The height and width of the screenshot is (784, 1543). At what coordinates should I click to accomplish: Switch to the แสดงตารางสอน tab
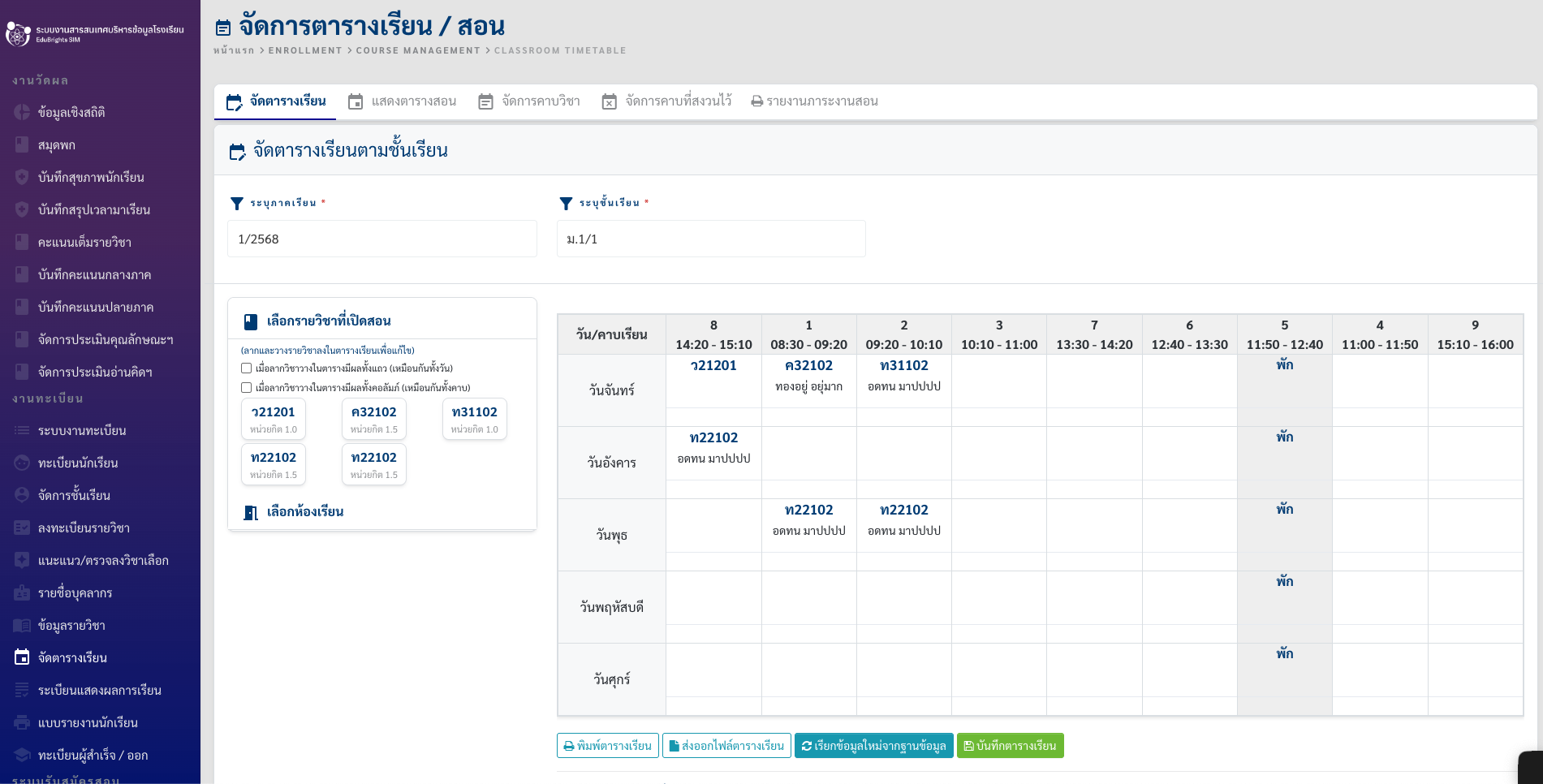pyautogui.click(x=403, y=101)
